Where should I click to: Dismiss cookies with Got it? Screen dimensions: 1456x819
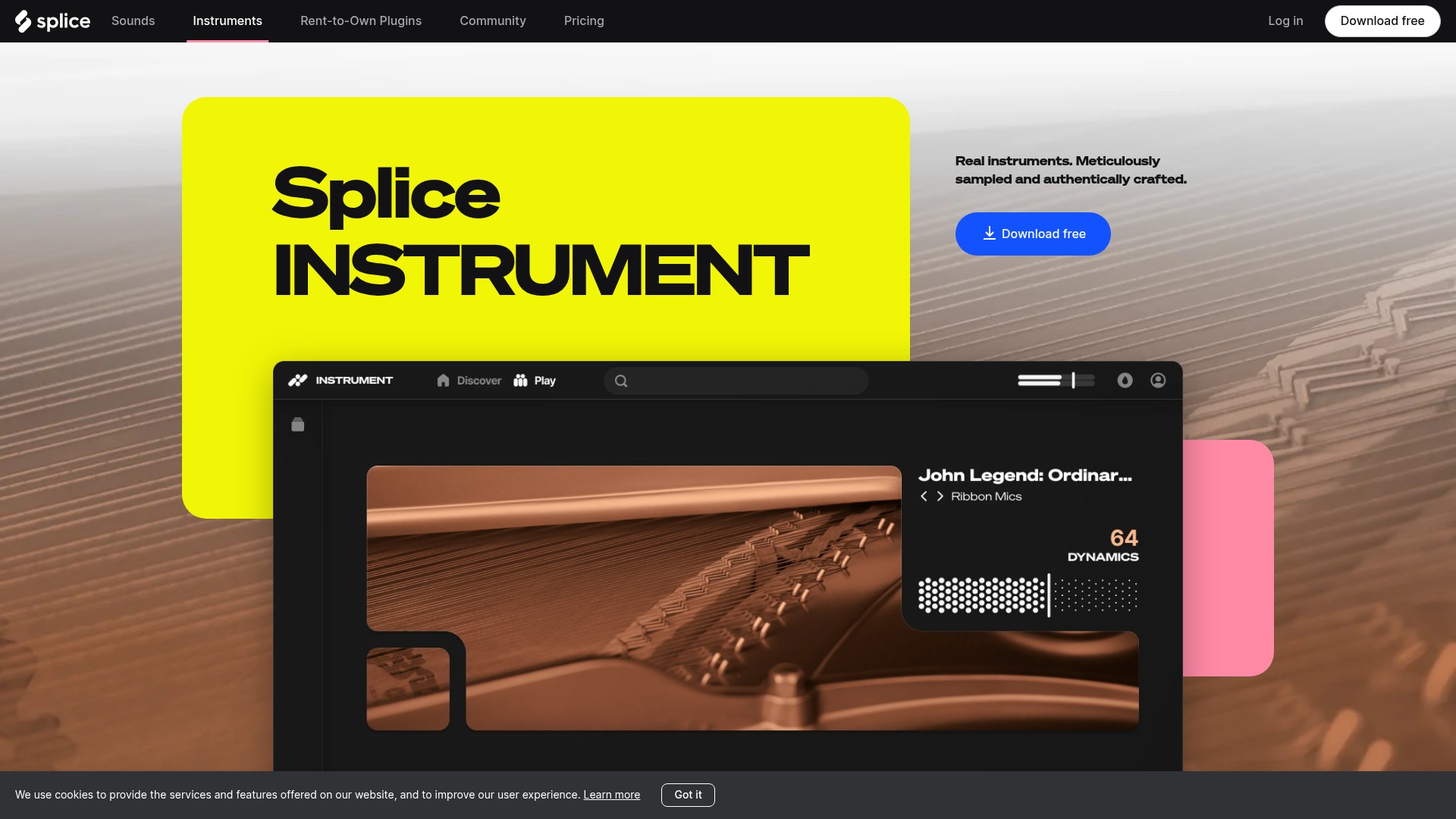pyautogui.click(x=688, y=795)
